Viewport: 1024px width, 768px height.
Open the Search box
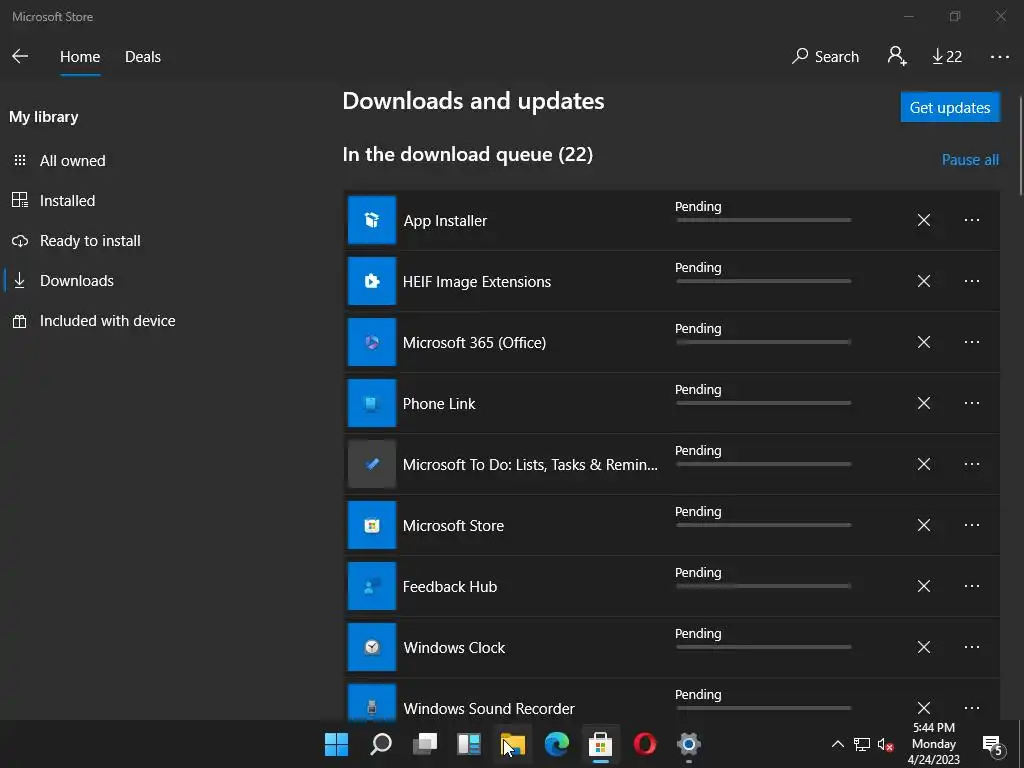pos(825,57)
